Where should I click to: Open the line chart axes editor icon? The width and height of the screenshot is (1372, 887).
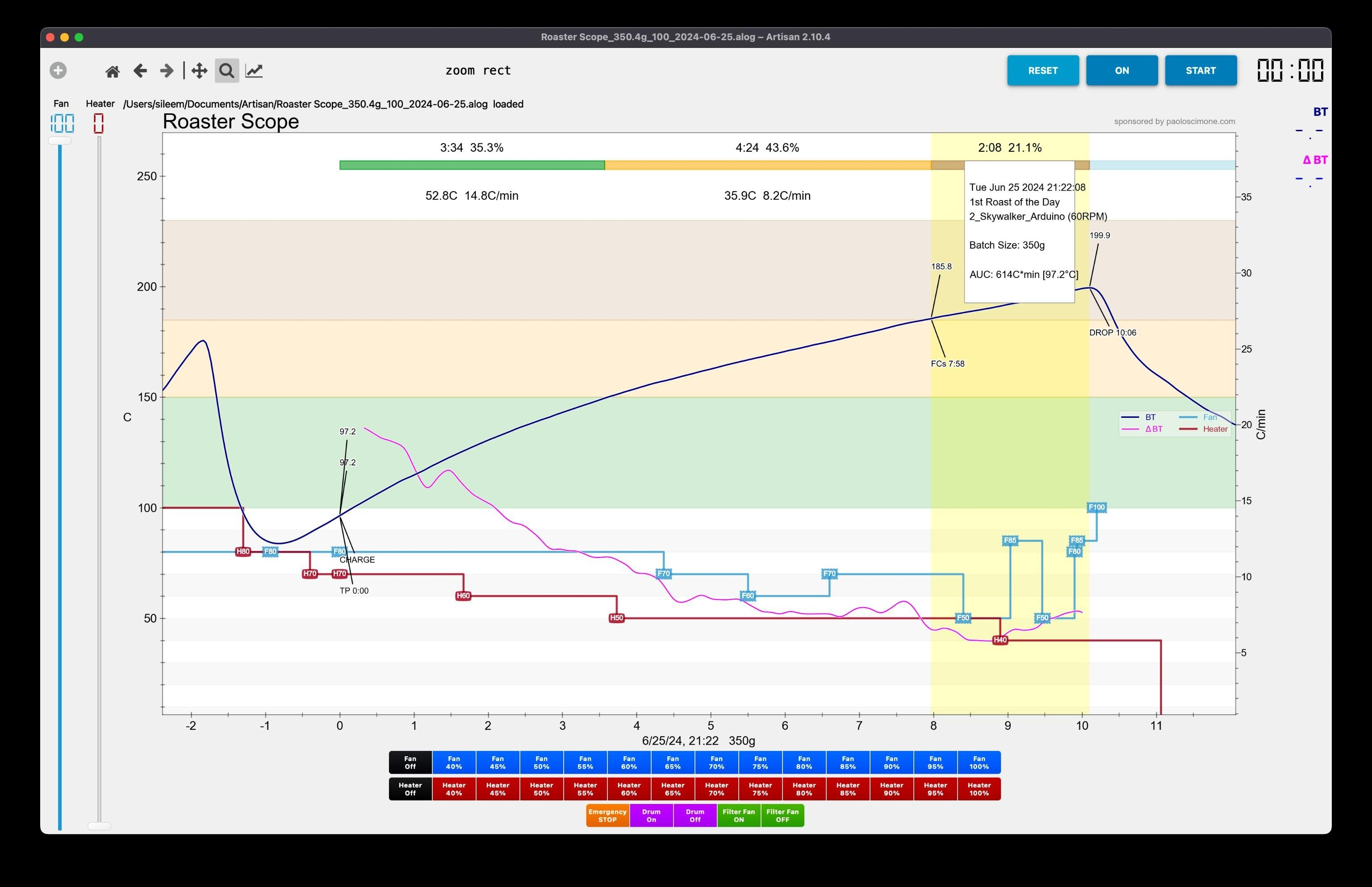click(254, 71)
